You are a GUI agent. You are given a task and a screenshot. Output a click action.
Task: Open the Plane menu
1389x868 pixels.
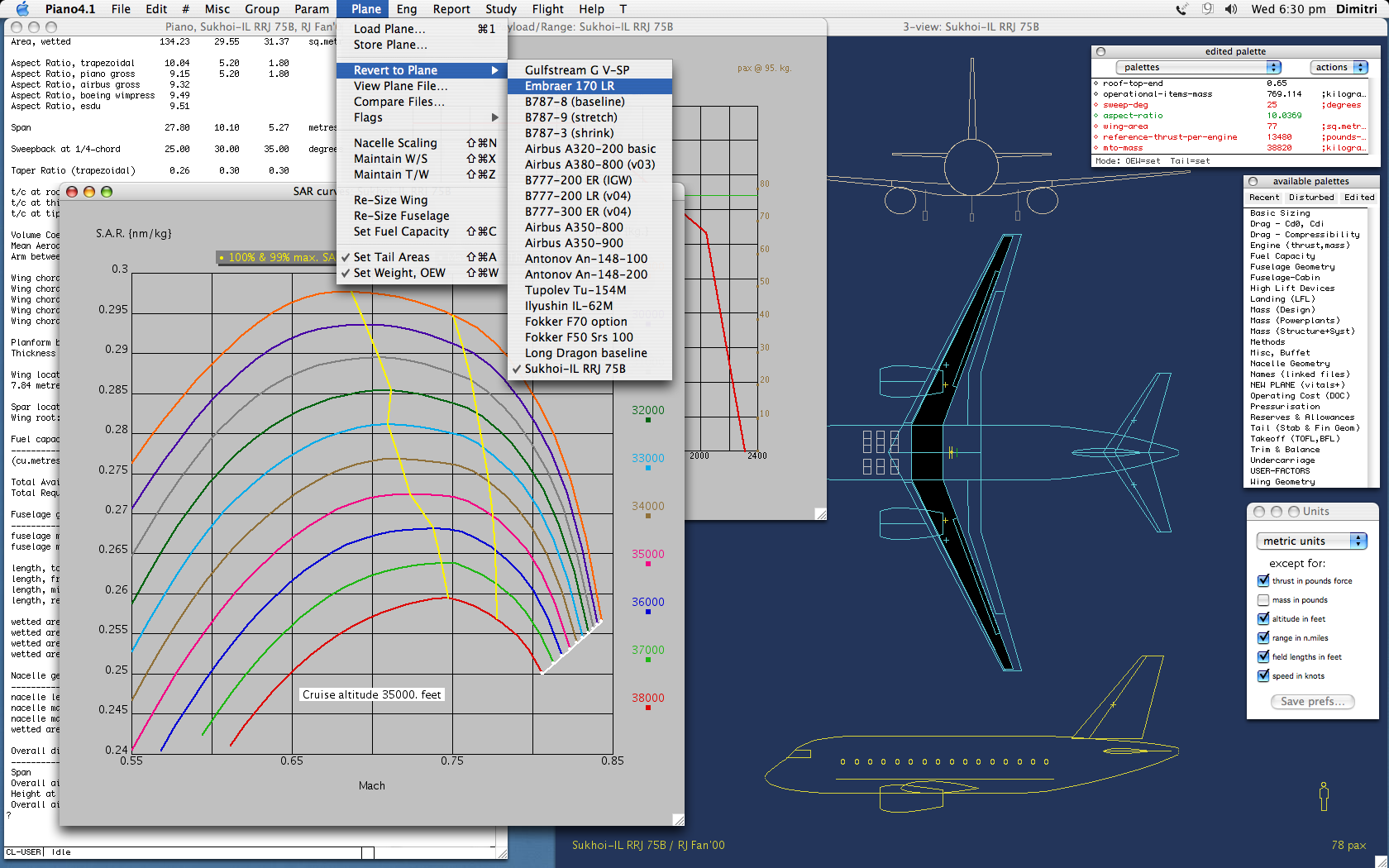point(365,9)
